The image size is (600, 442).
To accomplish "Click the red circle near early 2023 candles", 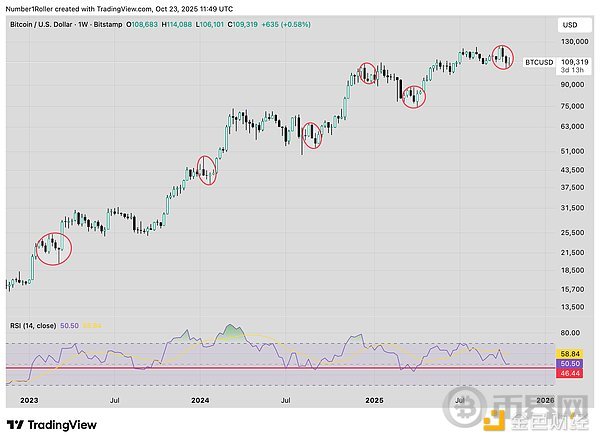I will [53, 248].
